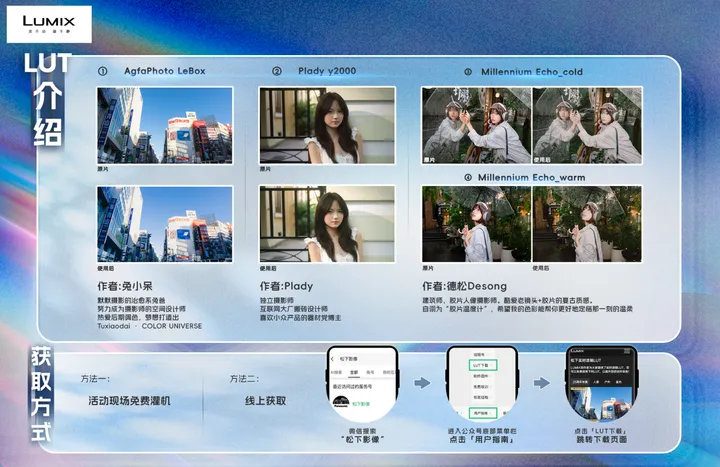
Task: Open the AgfaPhoto LeBox 原片 street photo
Action: pos(165,125)
